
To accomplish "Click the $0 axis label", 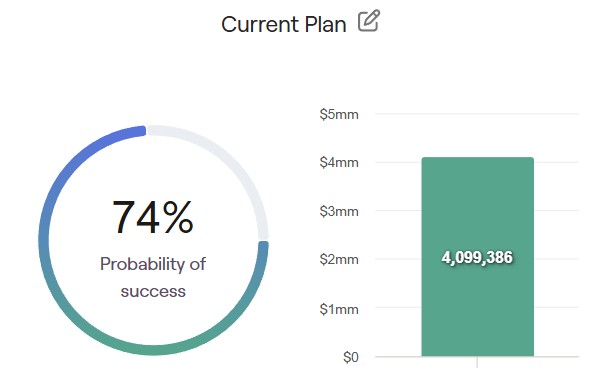I will (351, 357).
